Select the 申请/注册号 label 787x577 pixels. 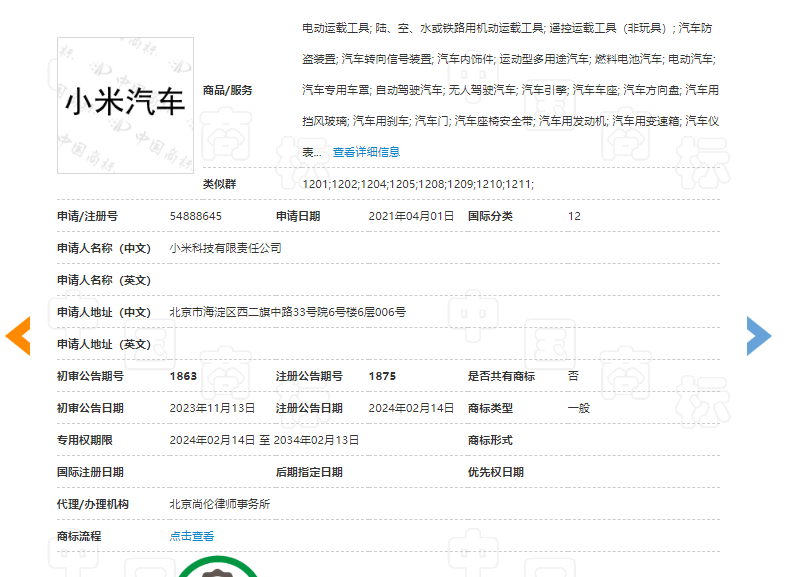(87, 216)
